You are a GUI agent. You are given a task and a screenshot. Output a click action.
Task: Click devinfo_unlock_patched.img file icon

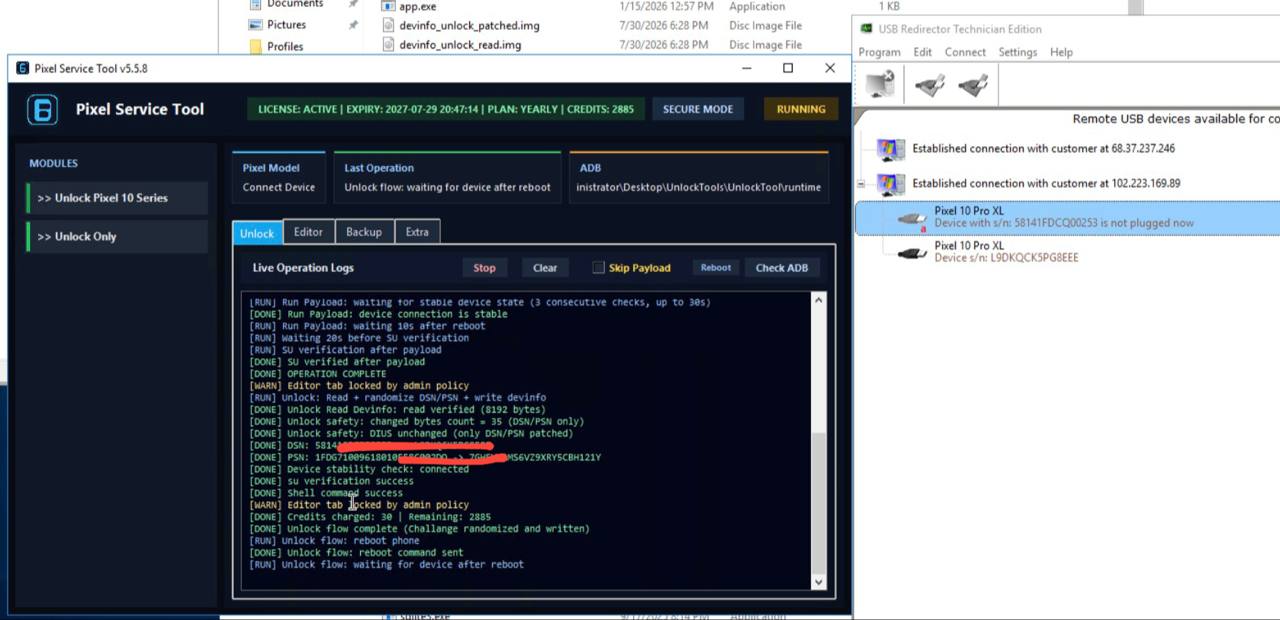click(x=389, y=25)
